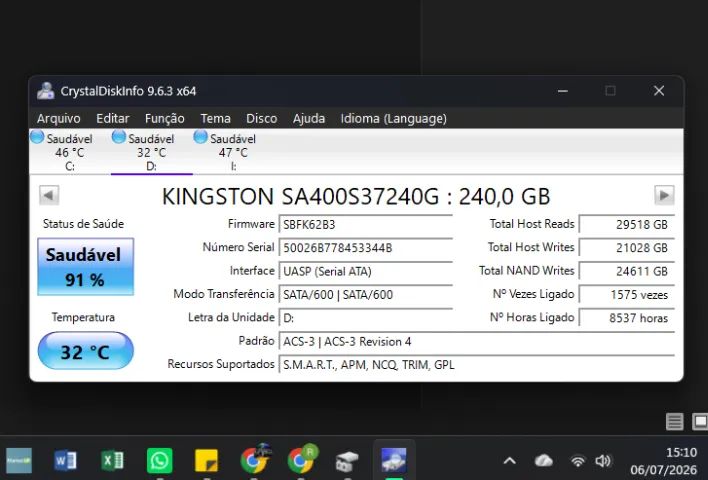Open the Editar menu
Viewport: 708px width, 480px height.
point(112,119)
